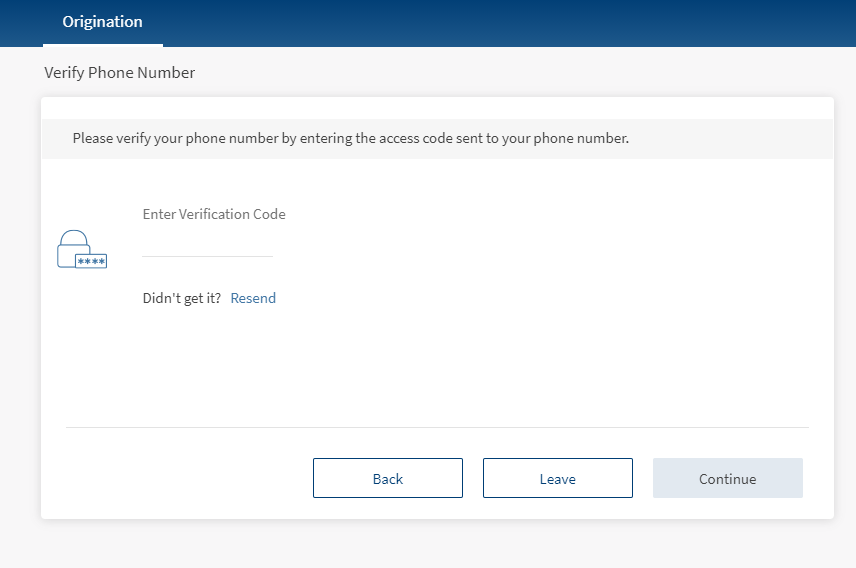Click the word "Back" inside its button
The height and width of the screenshot is (568, 856).
(x=388, y=479)
